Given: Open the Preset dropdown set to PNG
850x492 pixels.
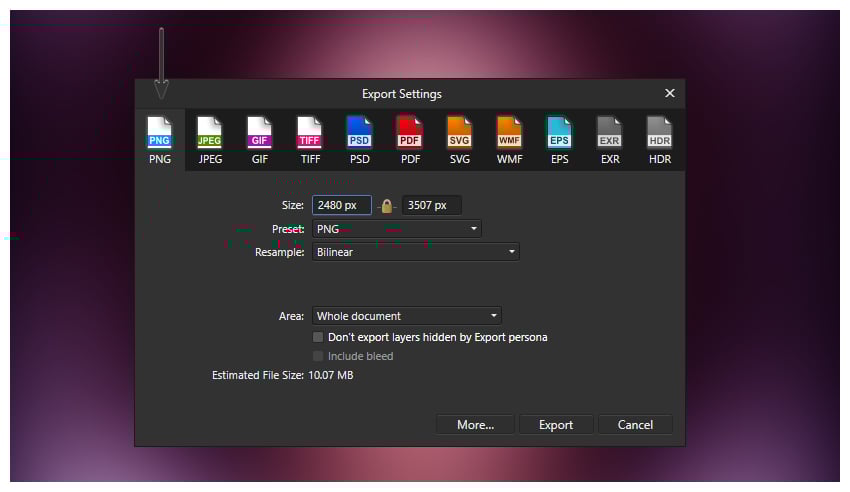Looking at the screenshot, I should [x=397, y=229].
